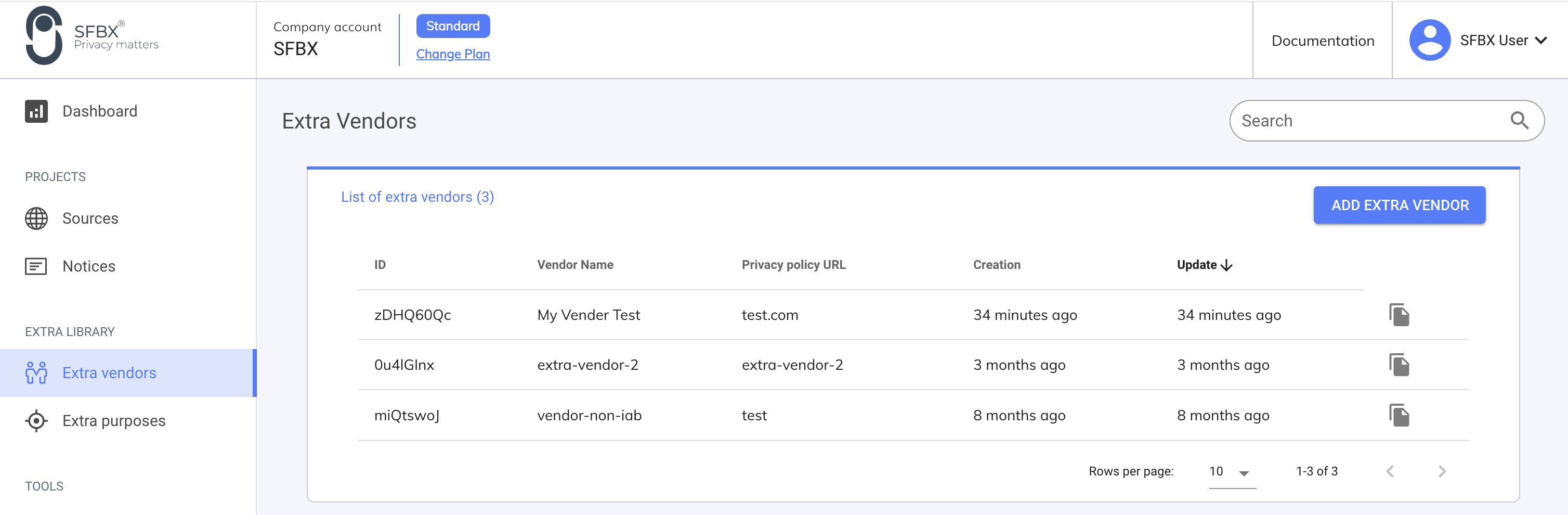Click the SFBX User avatar icon
1568x515 pixels.
1429,40
